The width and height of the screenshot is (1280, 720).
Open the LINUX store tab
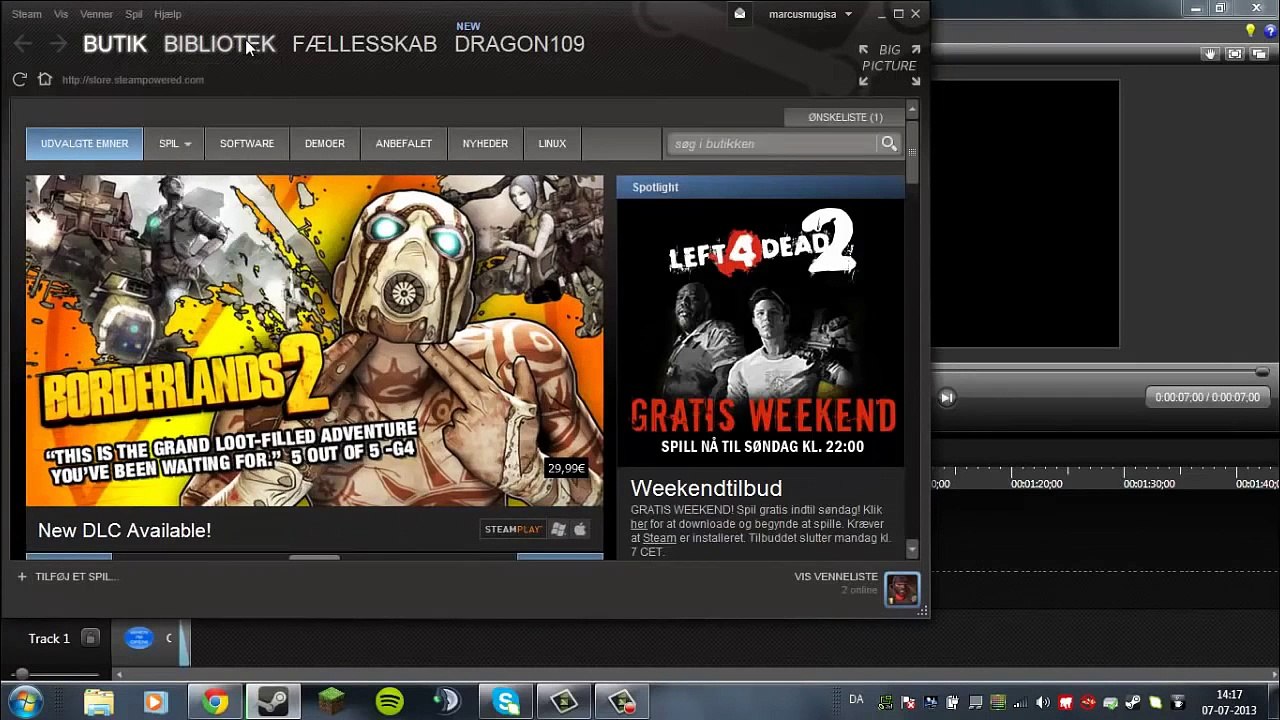[552, 144]
